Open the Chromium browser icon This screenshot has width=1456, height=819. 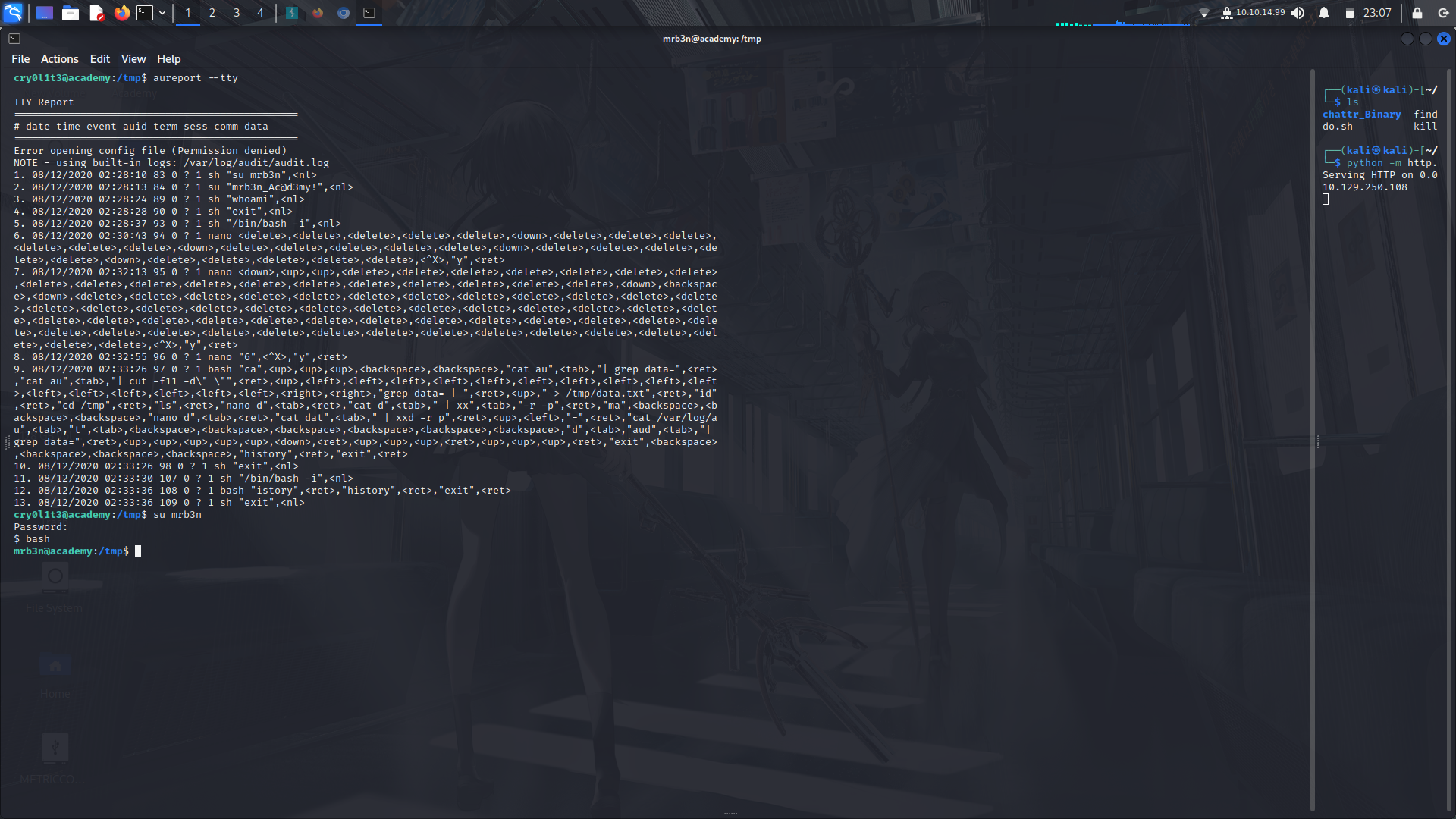[x=343, y=12]
